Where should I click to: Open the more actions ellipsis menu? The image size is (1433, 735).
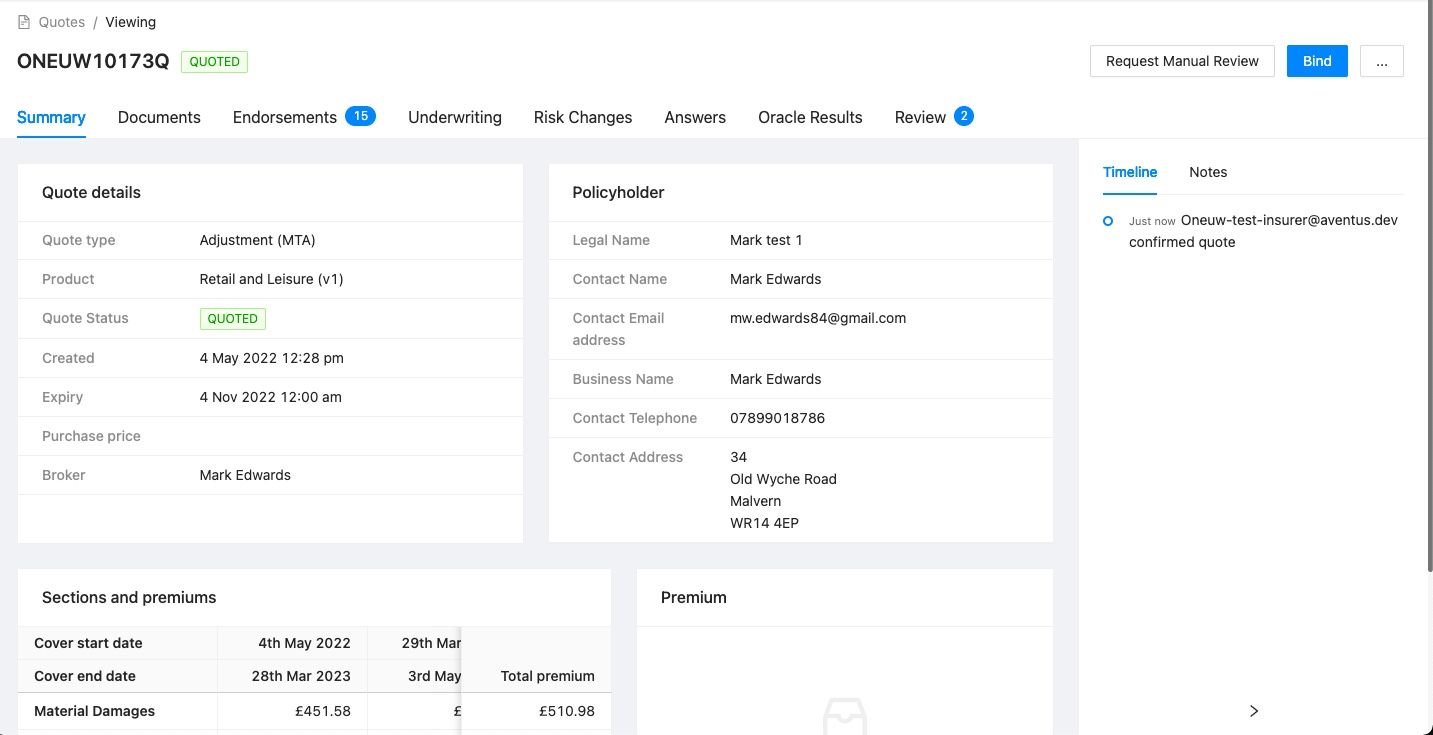point(1382,61)
